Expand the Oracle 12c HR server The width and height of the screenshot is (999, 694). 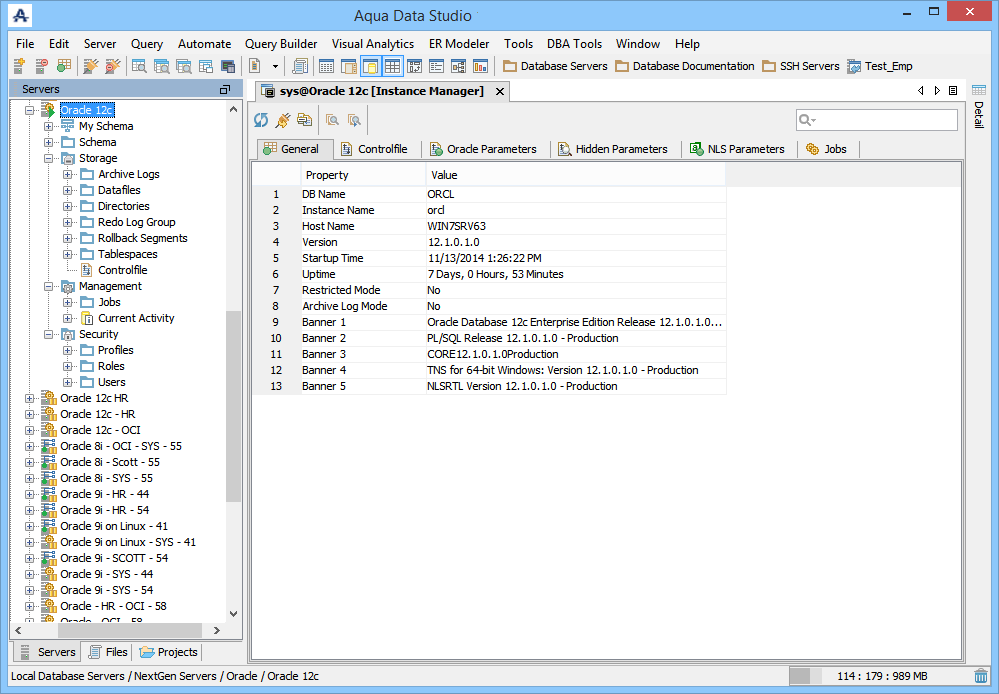pyautogui.click(x=29, y=398)
